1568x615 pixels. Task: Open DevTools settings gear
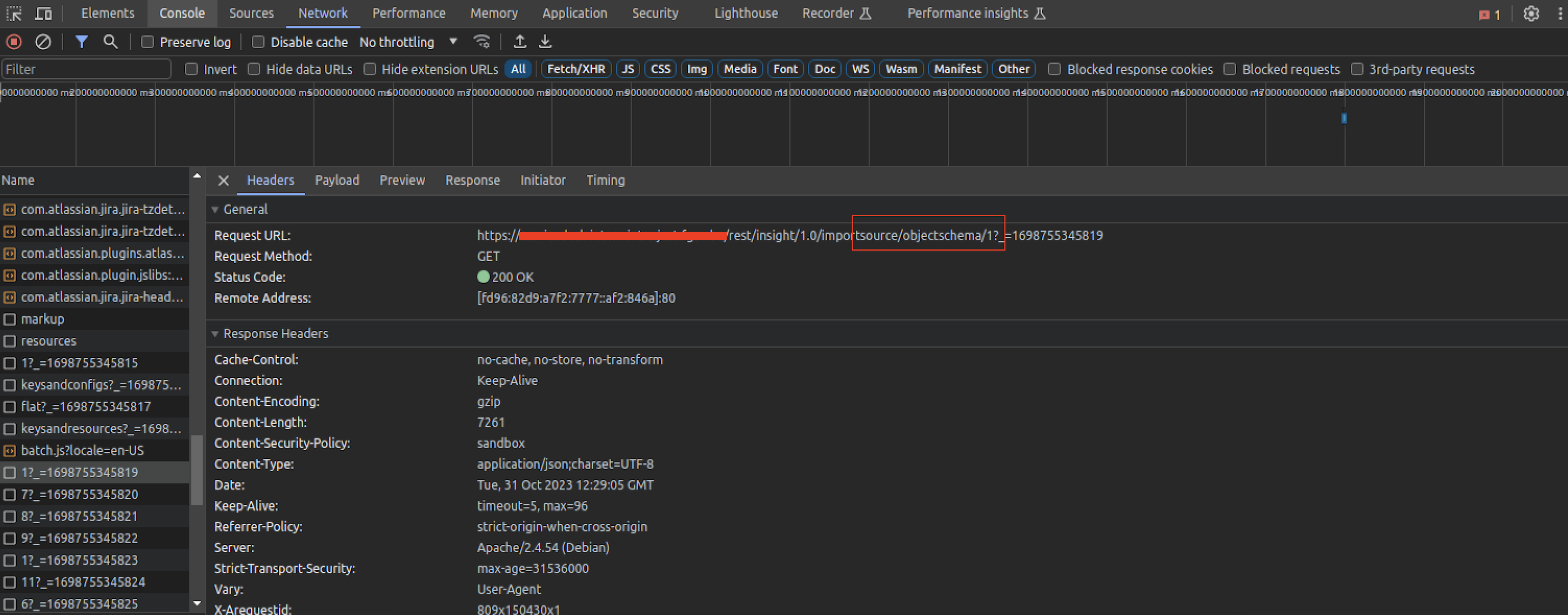click(x=1530, y=14)
